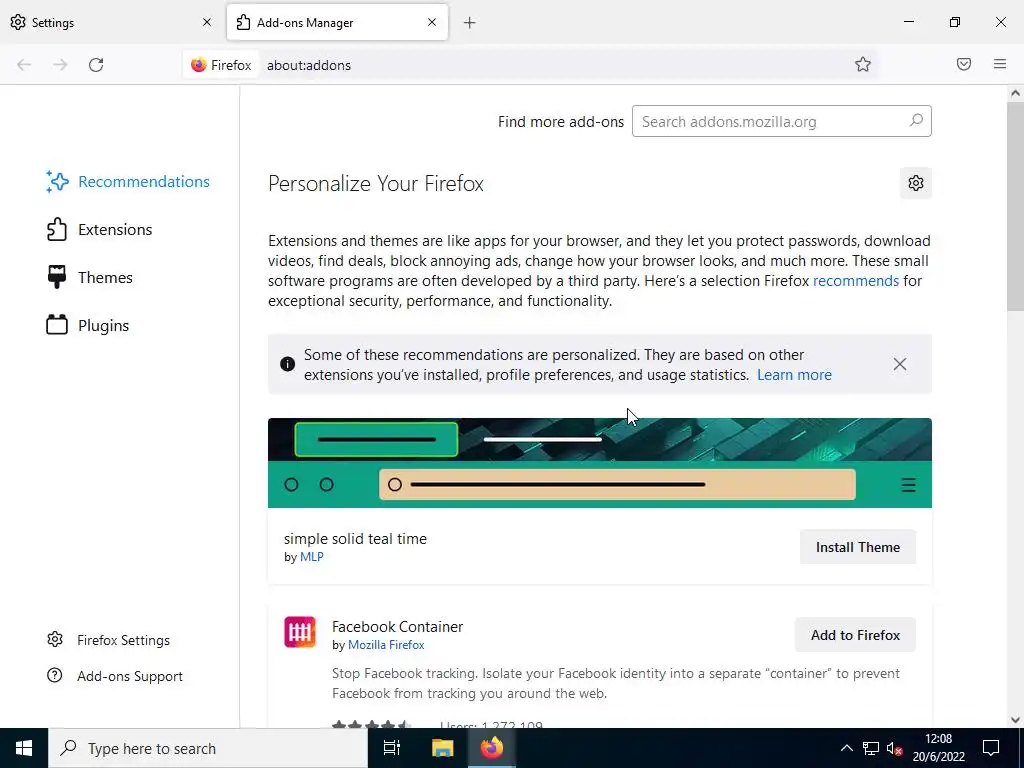Click the magnifier icon in add-ons search
The image size is (1024, 768).
916,121
